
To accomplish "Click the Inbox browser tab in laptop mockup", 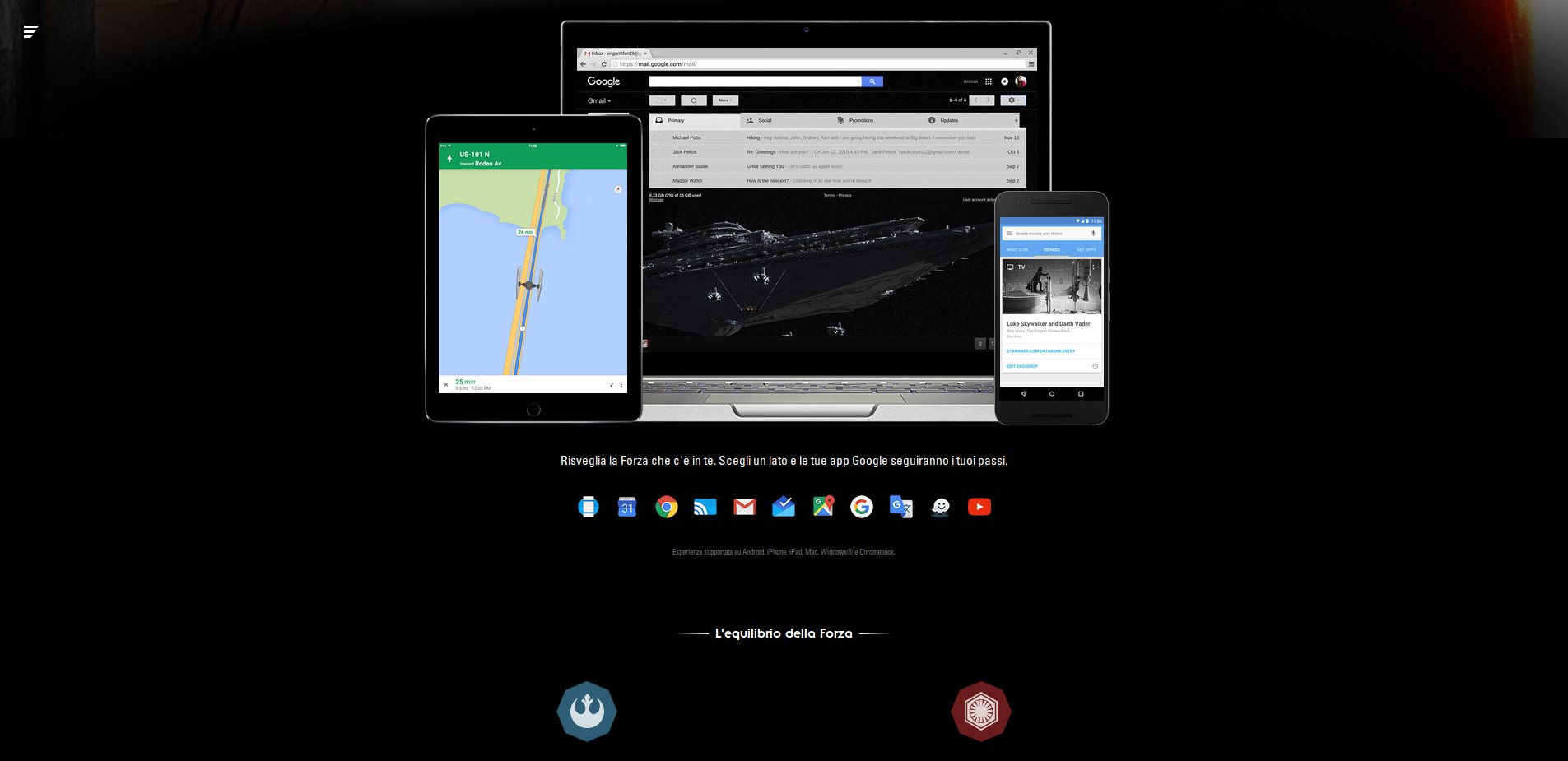I will pyautogui.click(x=615, y=53).
